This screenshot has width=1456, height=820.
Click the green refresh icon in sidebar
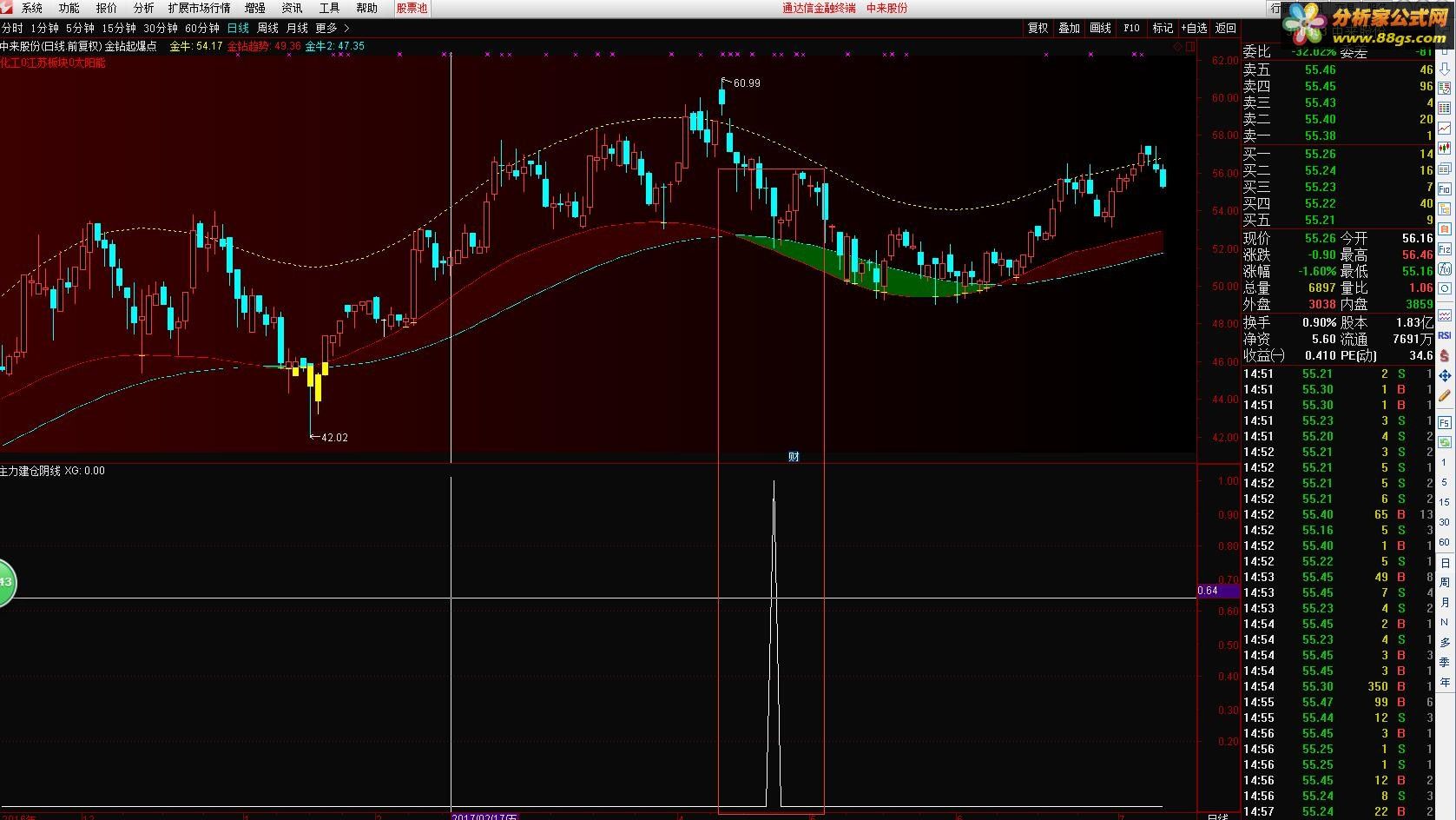tap(1445, 443)
